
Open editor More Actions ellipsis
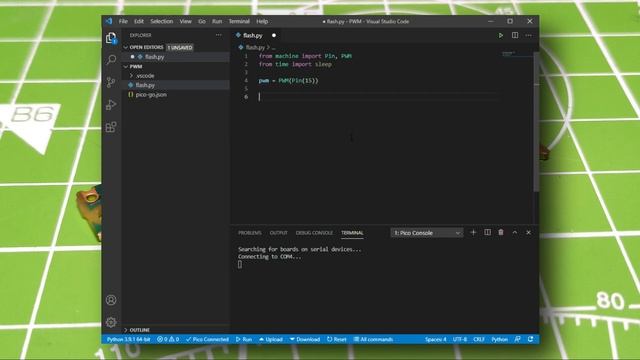(529, 36)
